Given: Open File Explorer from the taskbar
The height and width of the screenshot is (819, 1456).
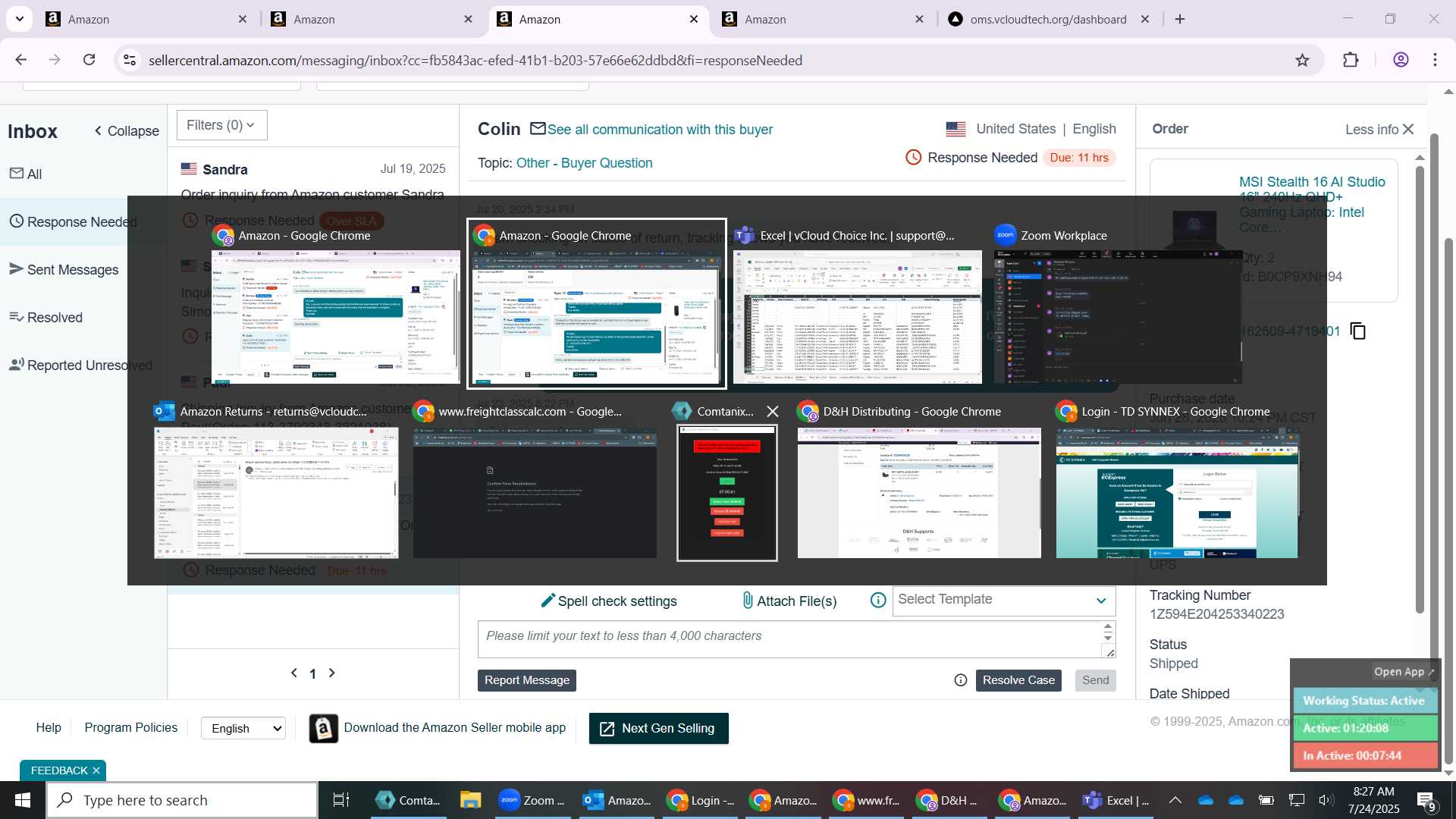Looking at the screenshot, I should pos(470,800).
